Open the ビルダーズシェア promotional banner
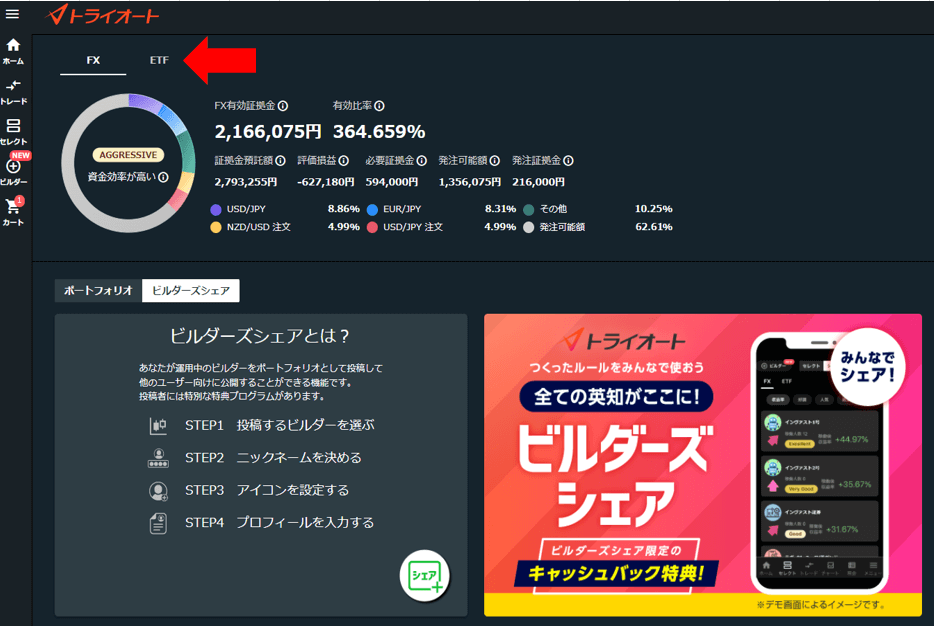Image resolution: width=934 pixels, height=626 pixels. (x=703, y=465)
